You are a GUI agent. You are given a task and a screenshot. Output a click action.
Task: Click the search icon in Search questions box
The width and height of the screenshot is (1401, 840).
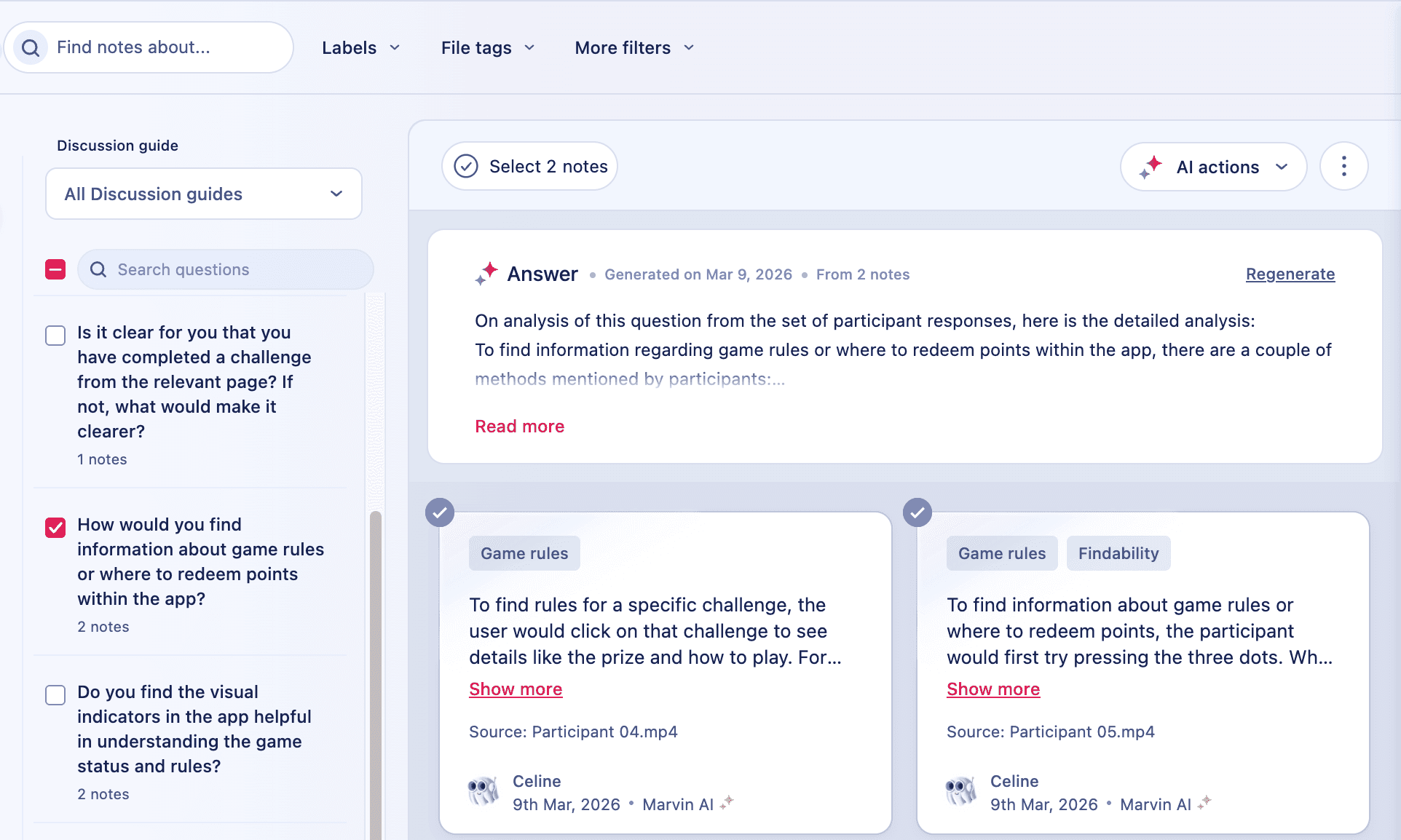(x=98, y=269)
